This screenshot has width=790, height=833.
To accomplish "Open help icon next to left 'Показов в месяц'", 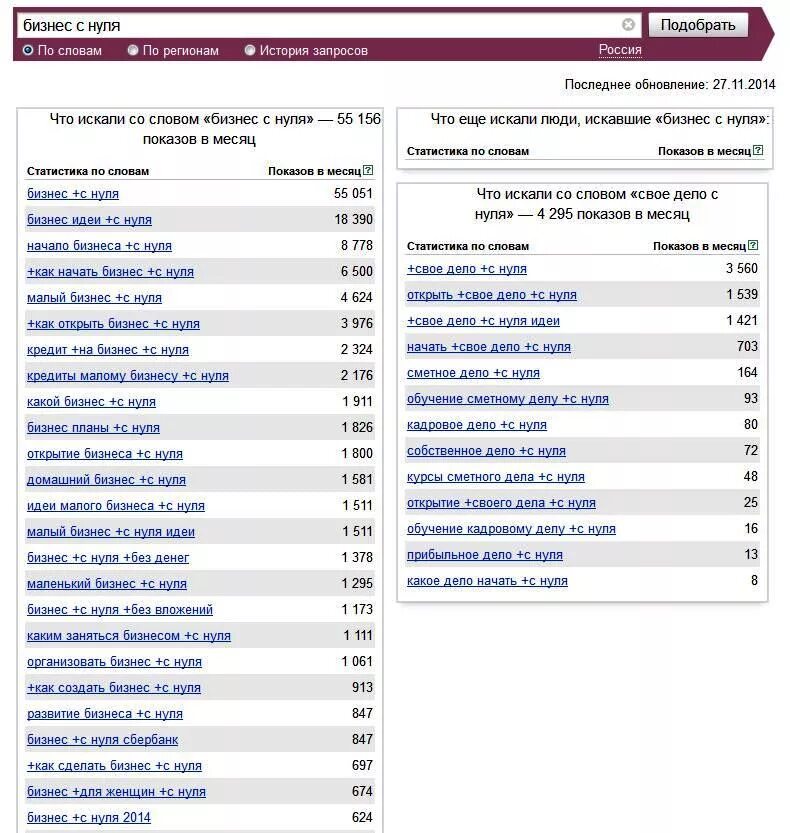I will coord(368,171).
